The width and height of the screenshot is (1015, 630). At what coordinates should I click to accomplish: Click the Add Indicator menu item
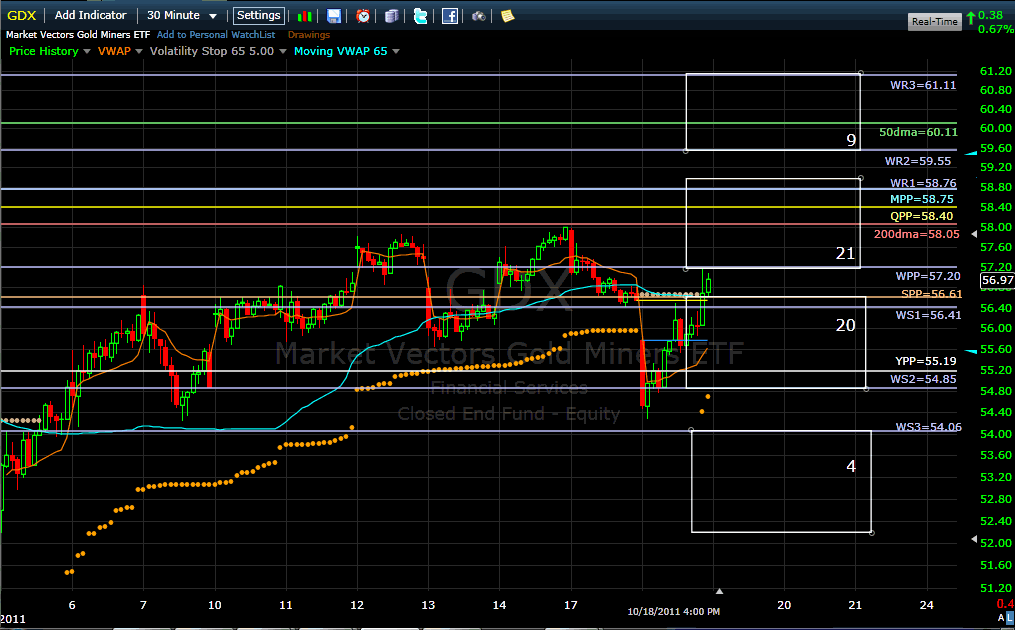(x=91, y=16)
